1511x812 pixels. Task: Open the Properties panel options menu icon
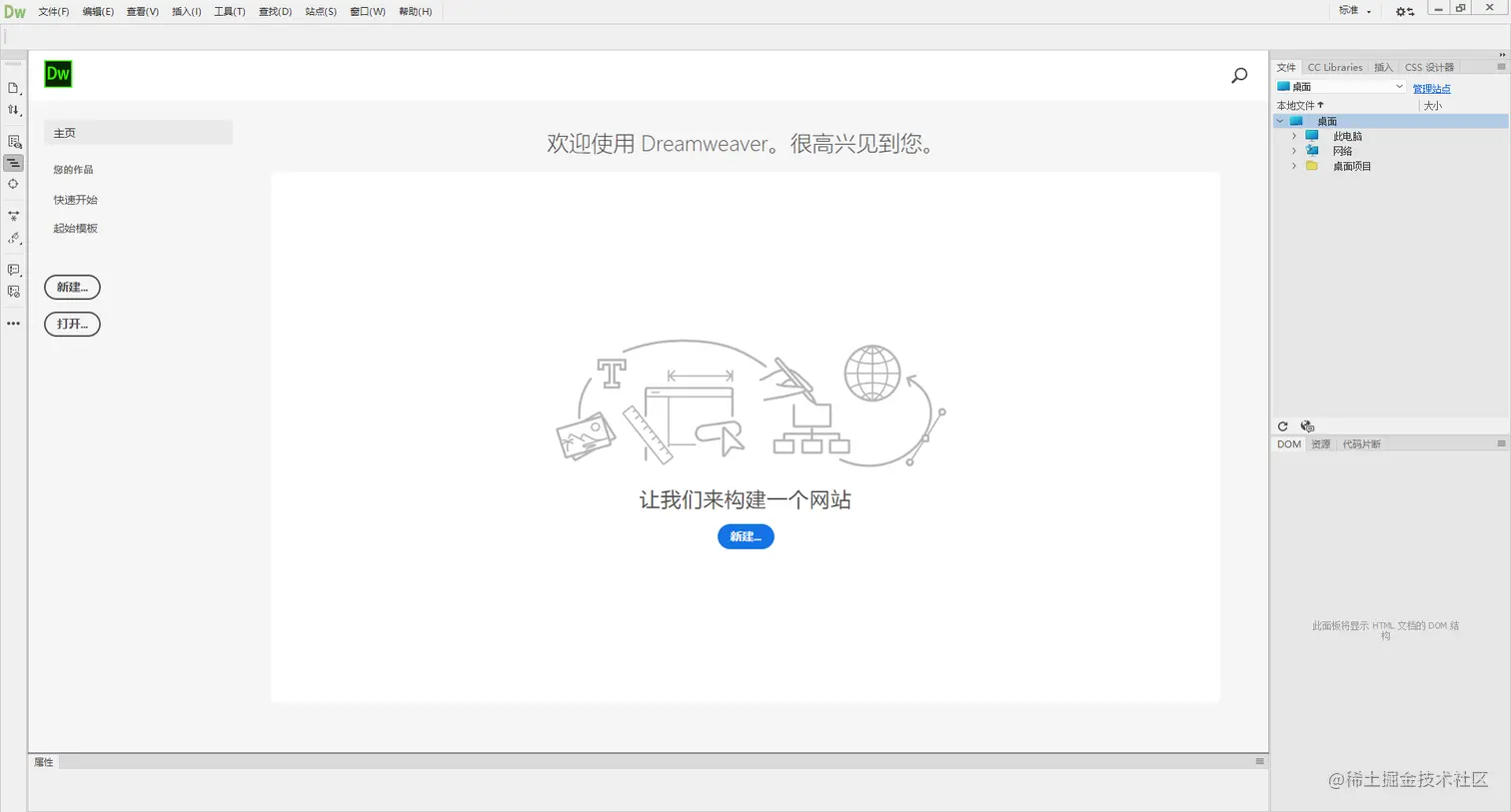click(1259, 761)
